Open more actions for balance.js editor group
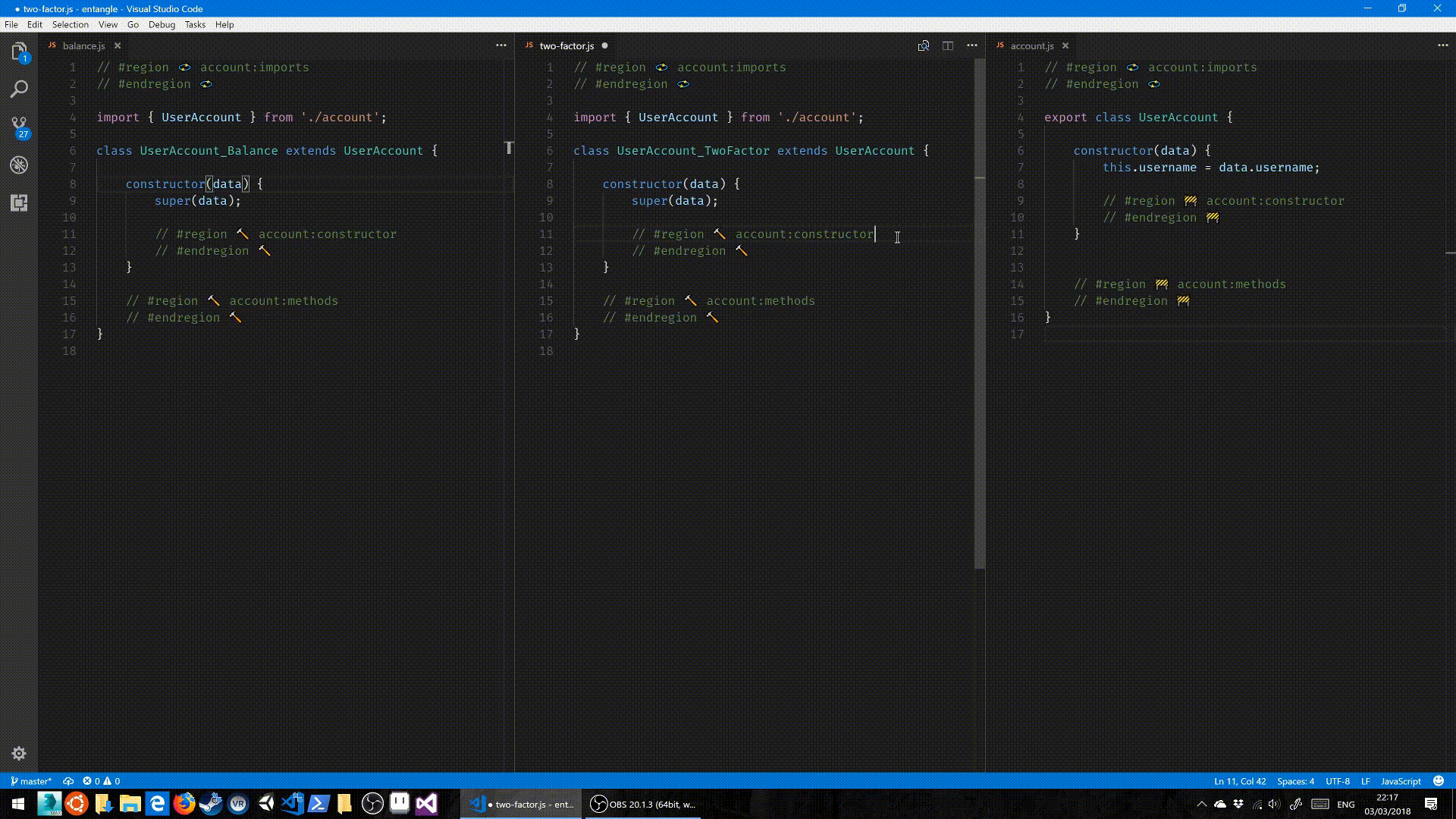This screenshot has height=819, width=1456. click(x=500, y=45)
